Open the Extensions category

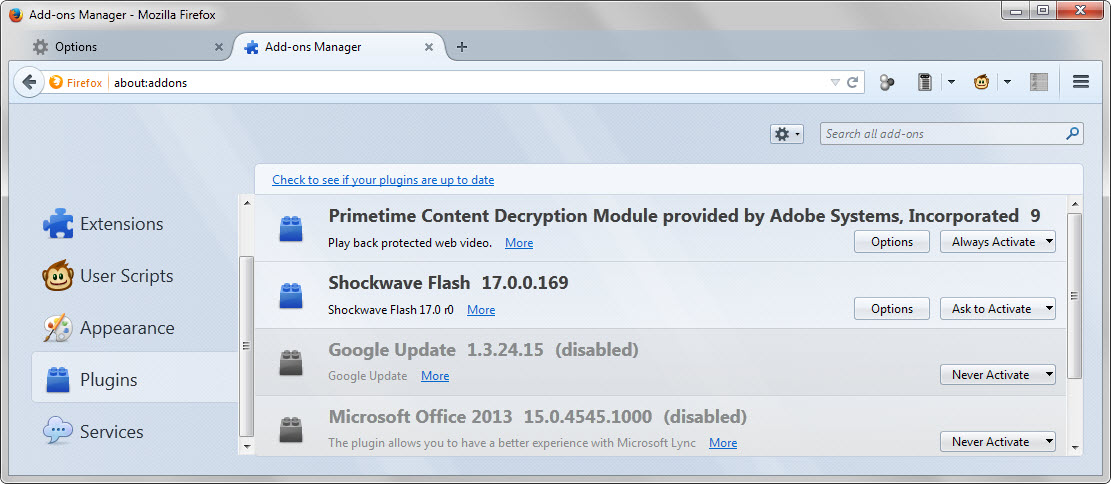click(x=135, y=224)
